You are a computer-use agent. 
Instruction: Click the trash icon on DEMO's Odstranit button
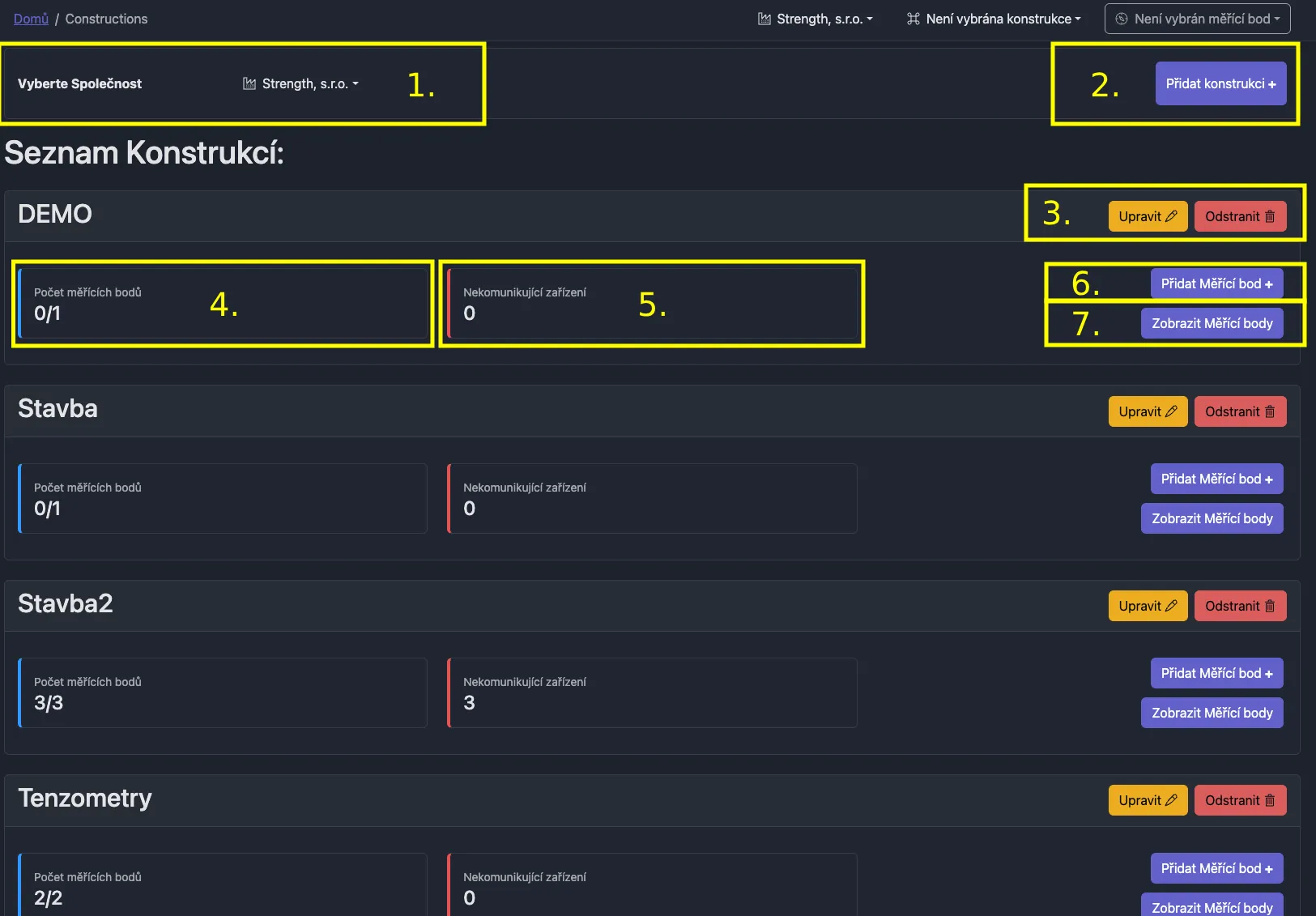(1270, 216)
